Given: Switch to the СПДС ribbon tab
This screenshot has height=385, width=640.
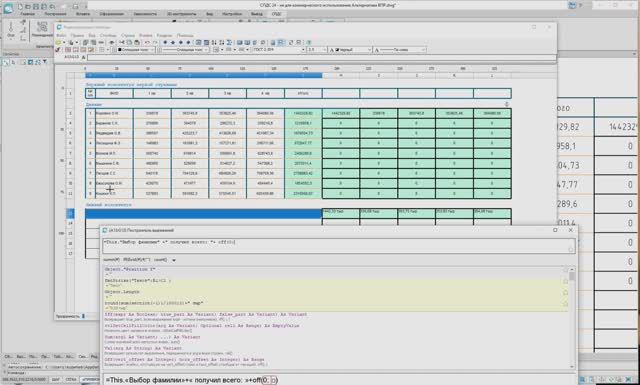Looking at the screenshot, I should point(276,14).
